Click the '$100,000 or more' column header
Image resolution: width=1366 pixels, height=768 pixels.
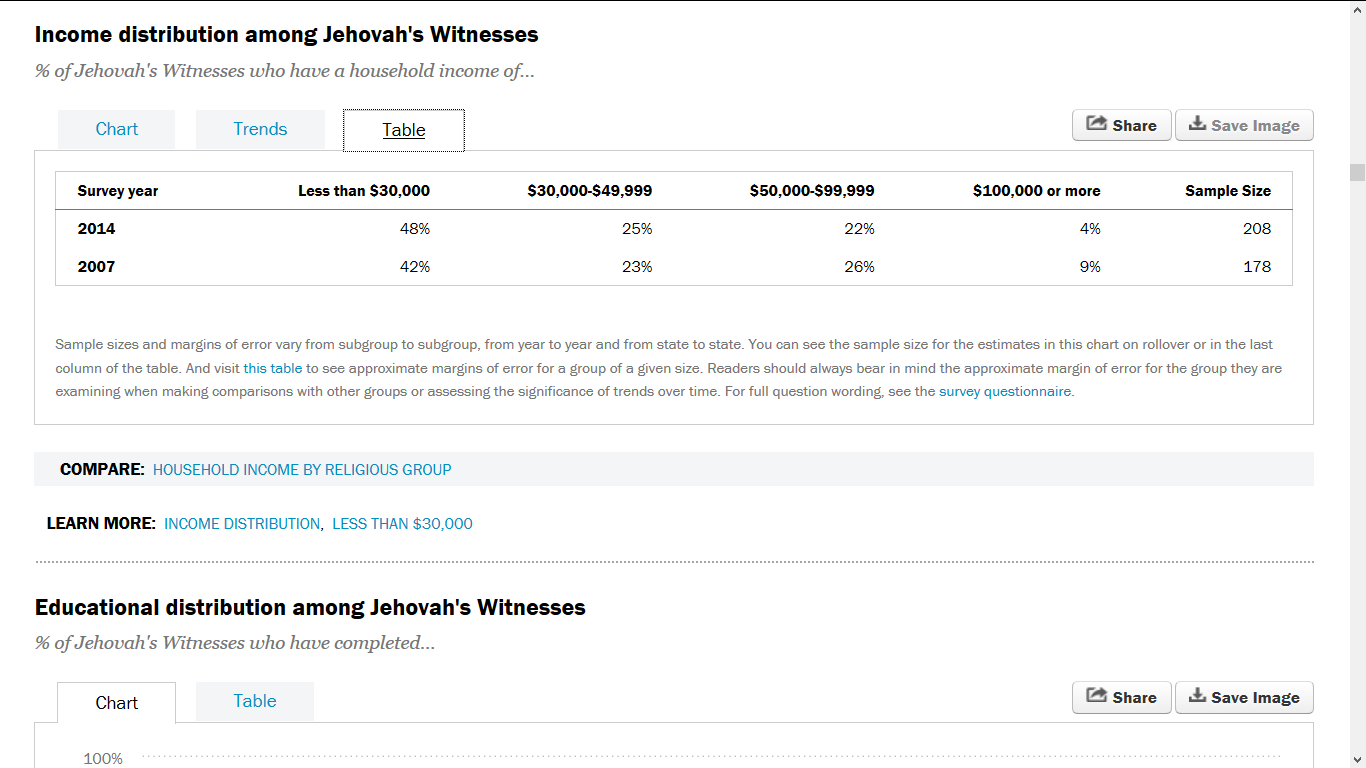click(x=1036, y=191)
